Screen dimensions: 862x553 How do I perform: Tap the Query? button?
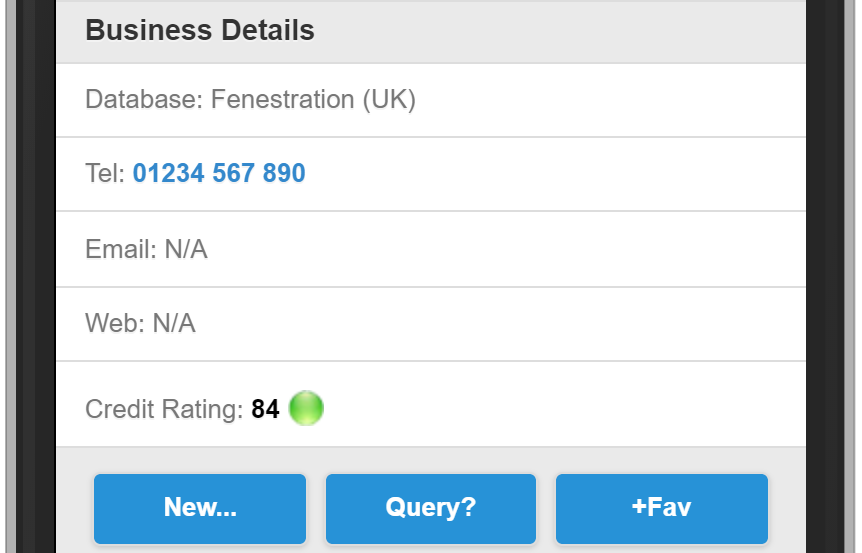click(431, 507)
